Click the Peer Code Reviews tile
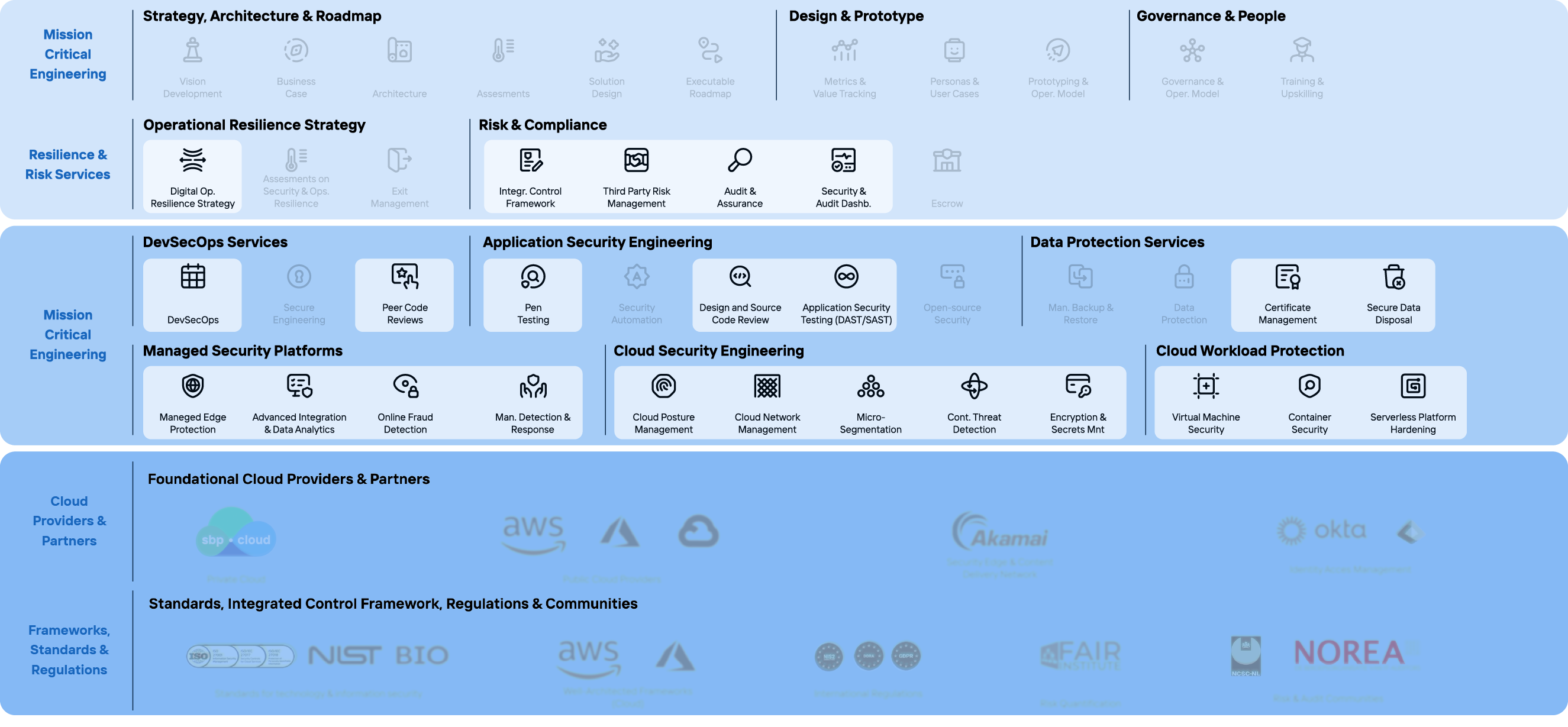 tap(404, 295)
